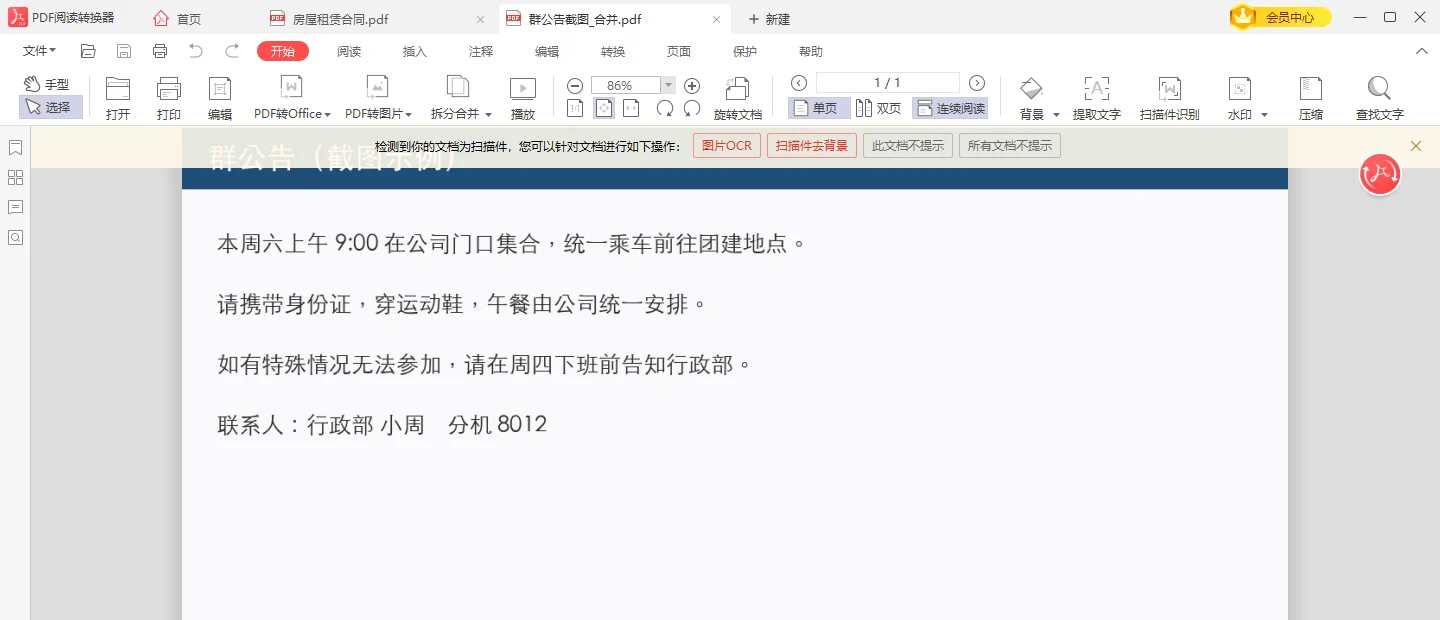Image resolution: width=1440 pixels, height=620 pixels.
Task: Click the open folder quick-access icon
Action: (88, 51)
